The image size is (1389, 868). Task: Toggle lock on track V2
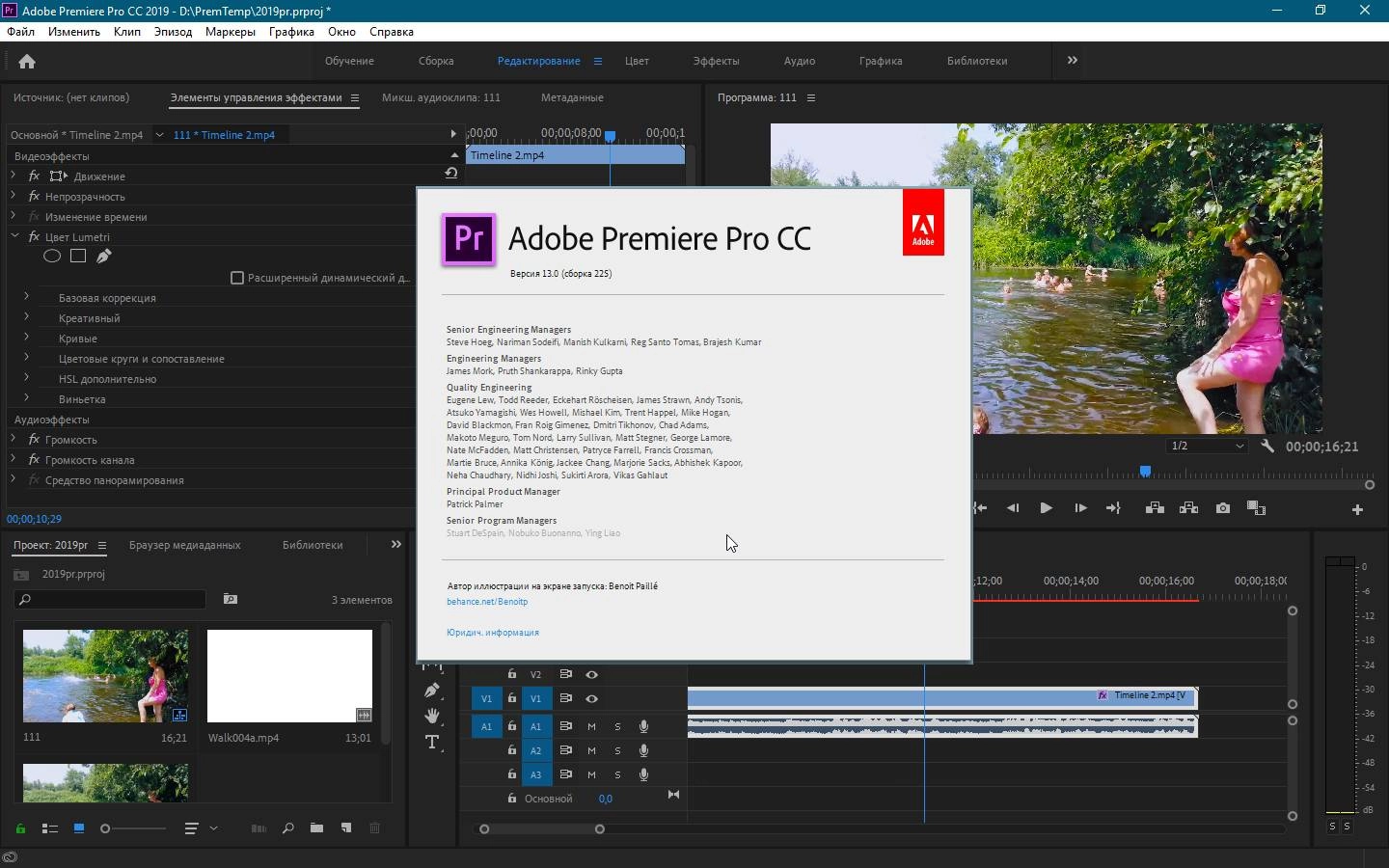[x=512, y=674]
